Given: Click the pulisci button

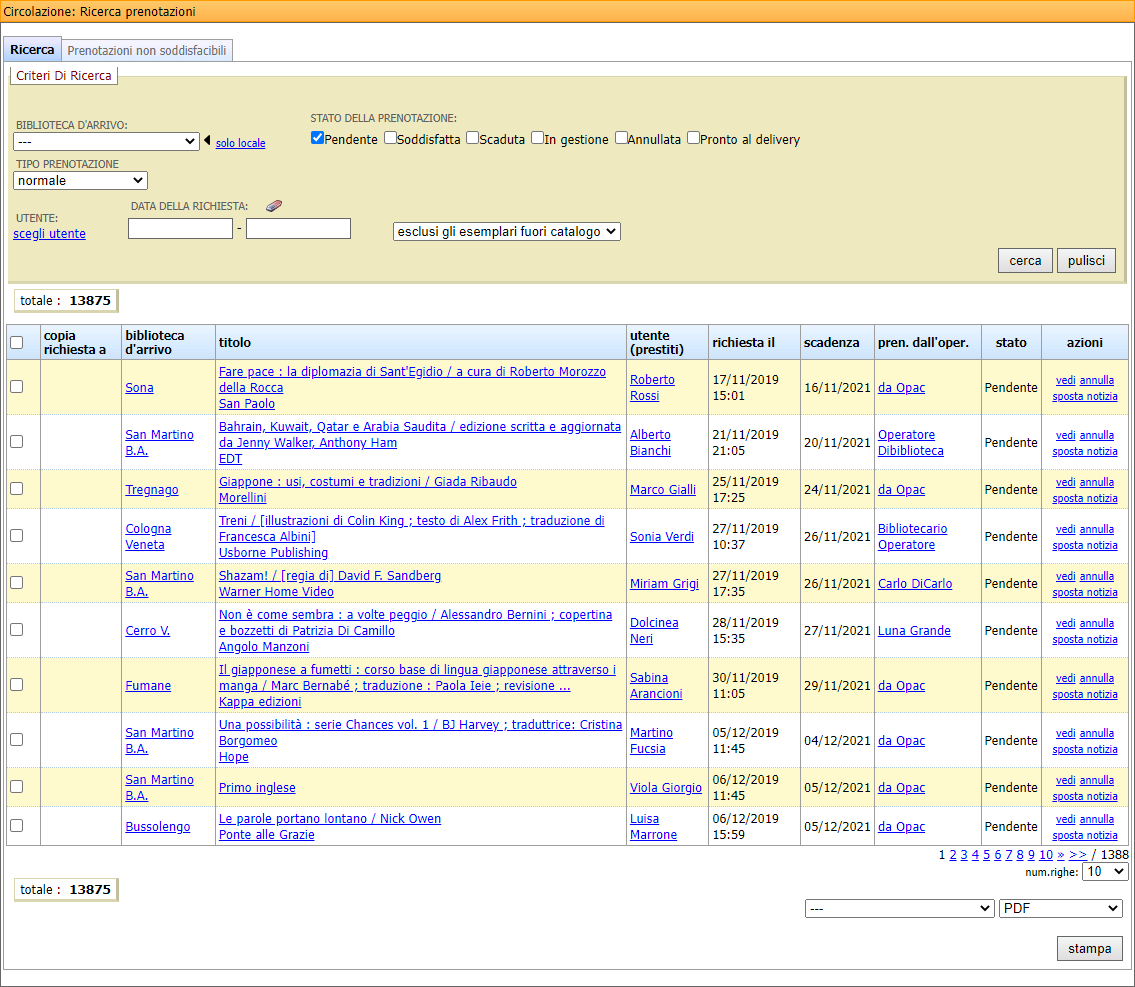Looking at the screenshot, I should click(x=1085, y=260).
